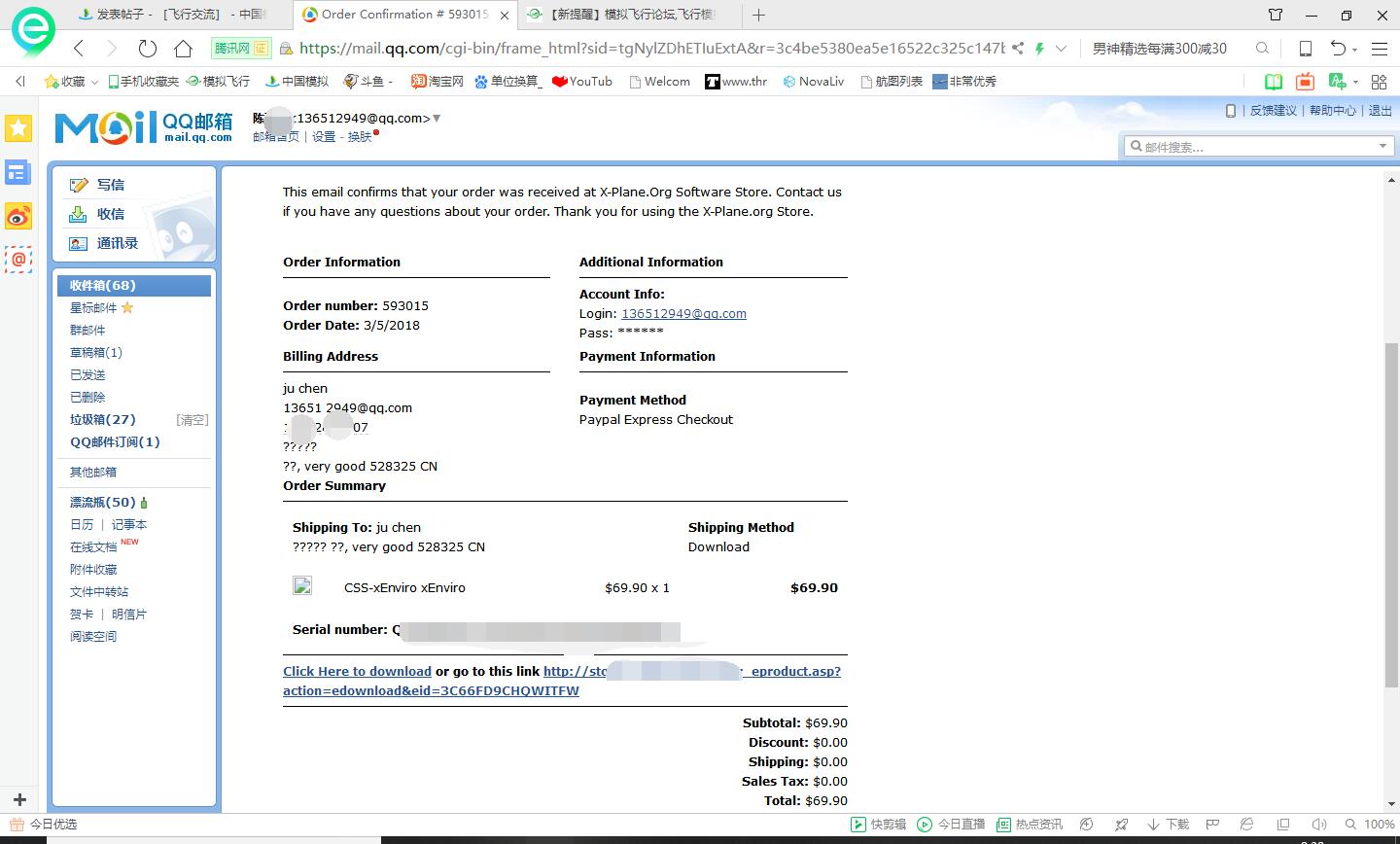The width and height of the screenshot is (1400, 844).
Task: Open QQ邮件订阅(1)
Action: [x=115, y=441]
